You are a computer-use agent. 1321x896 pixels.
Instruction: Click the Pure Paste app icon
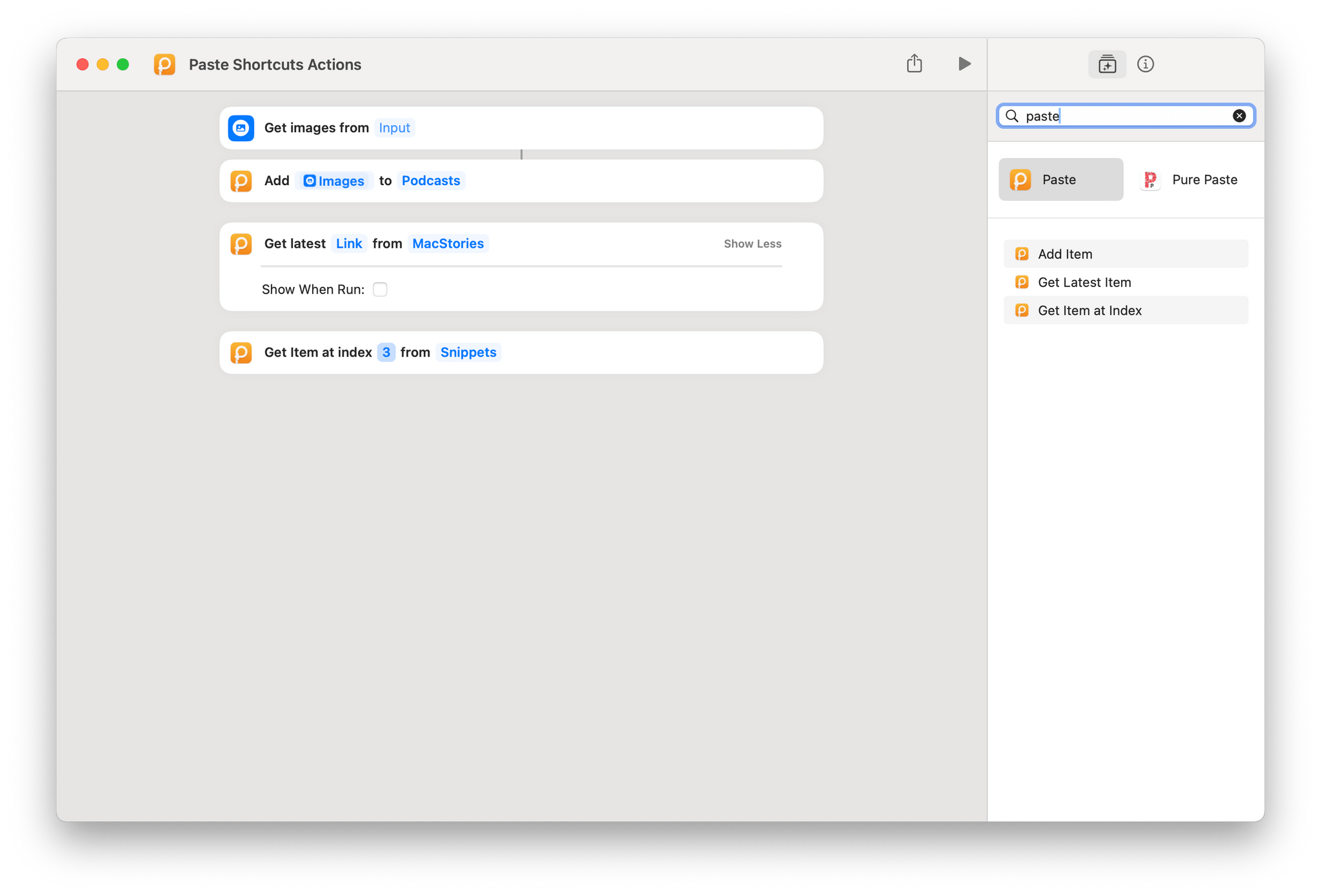point(1151,179)
